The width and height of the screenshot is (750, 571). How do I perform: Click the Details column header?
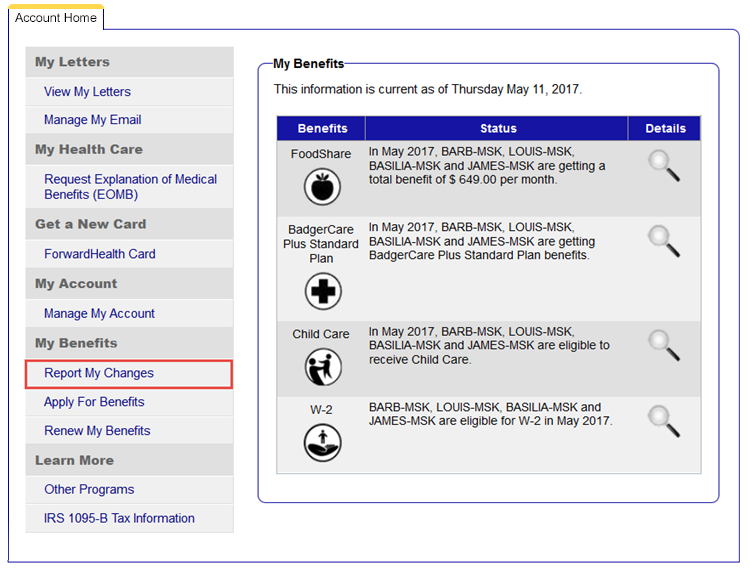coord(665,128)
